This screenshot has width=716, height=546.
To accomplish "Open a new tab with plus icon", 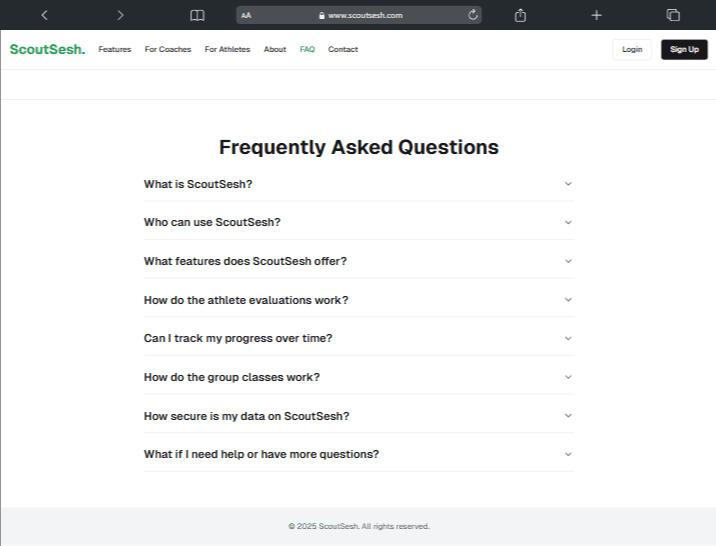I will coord(596,15).
